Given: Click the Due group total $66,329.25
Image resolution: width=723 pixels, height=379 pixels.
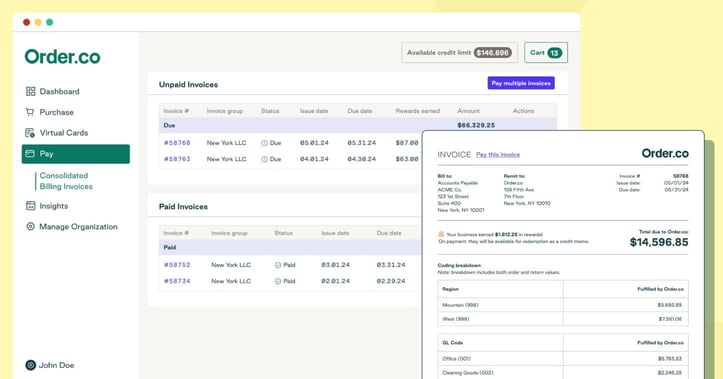Looking at the screenshot, I should coord(476,125).
